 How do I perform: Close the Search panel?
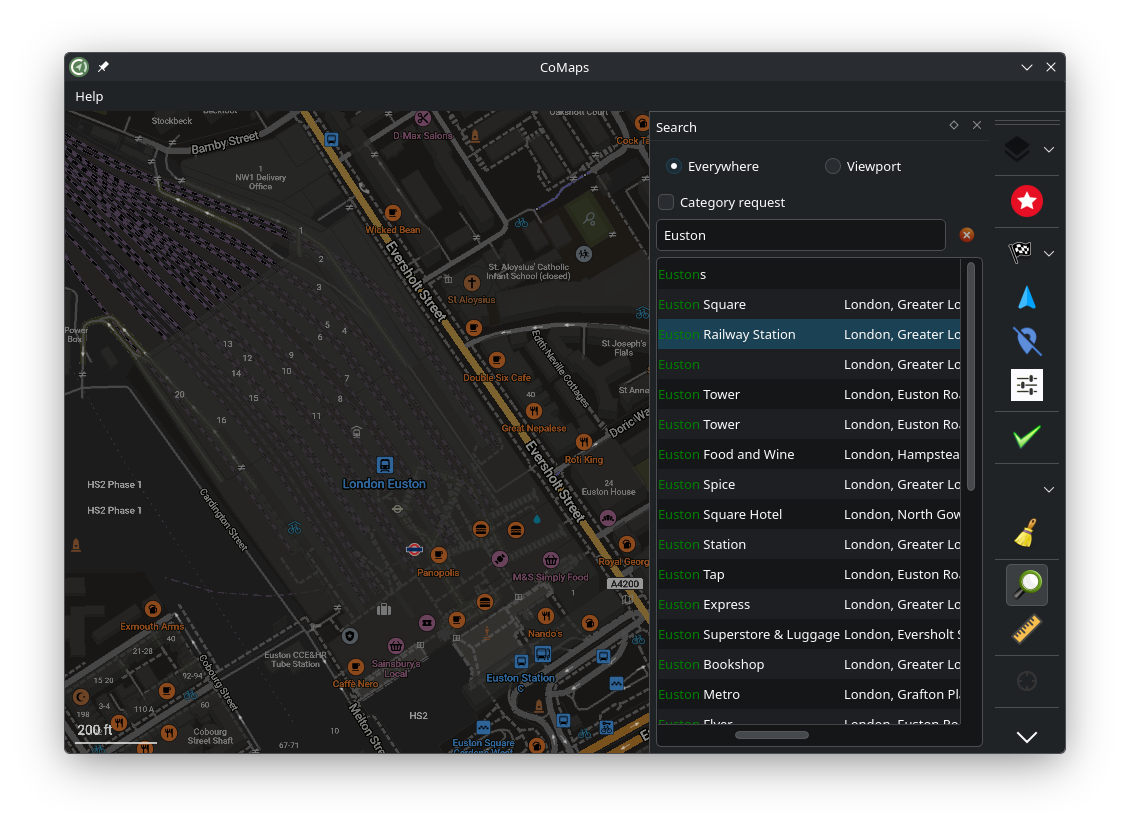point(976,125)
